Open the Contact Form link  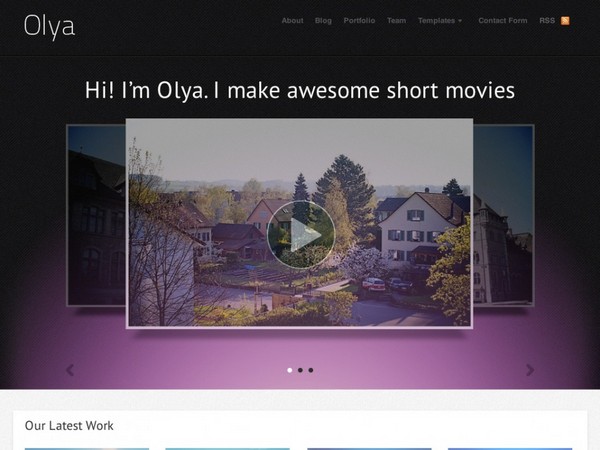[x=501, y=21]
